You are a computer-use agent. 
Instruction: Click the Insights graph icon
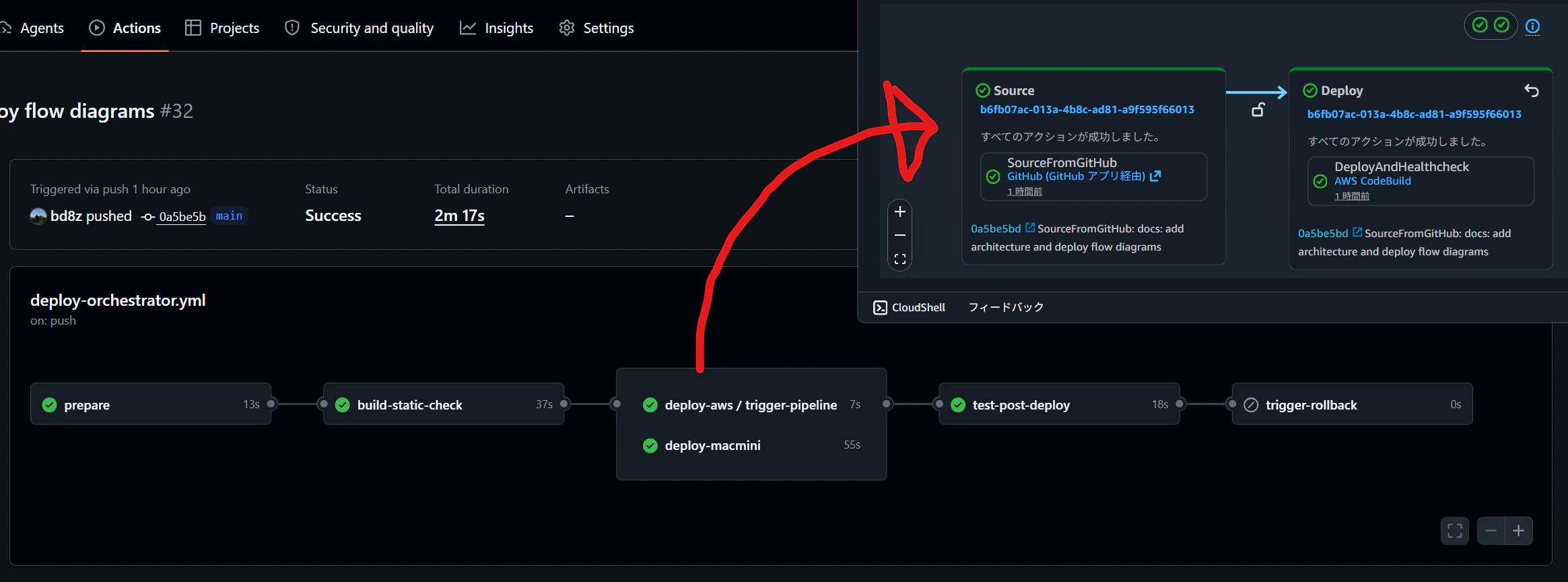(x=468, y=28)
